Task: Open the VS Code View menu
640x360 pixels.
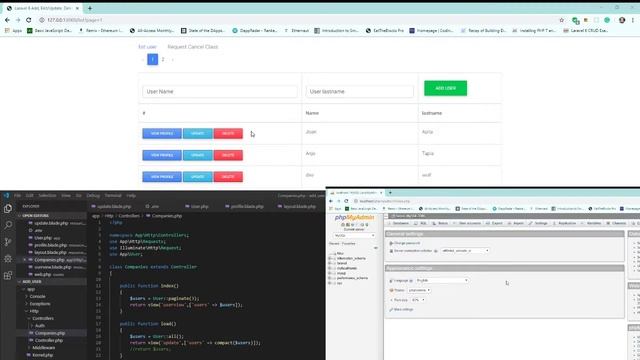Action: [66, 196]
